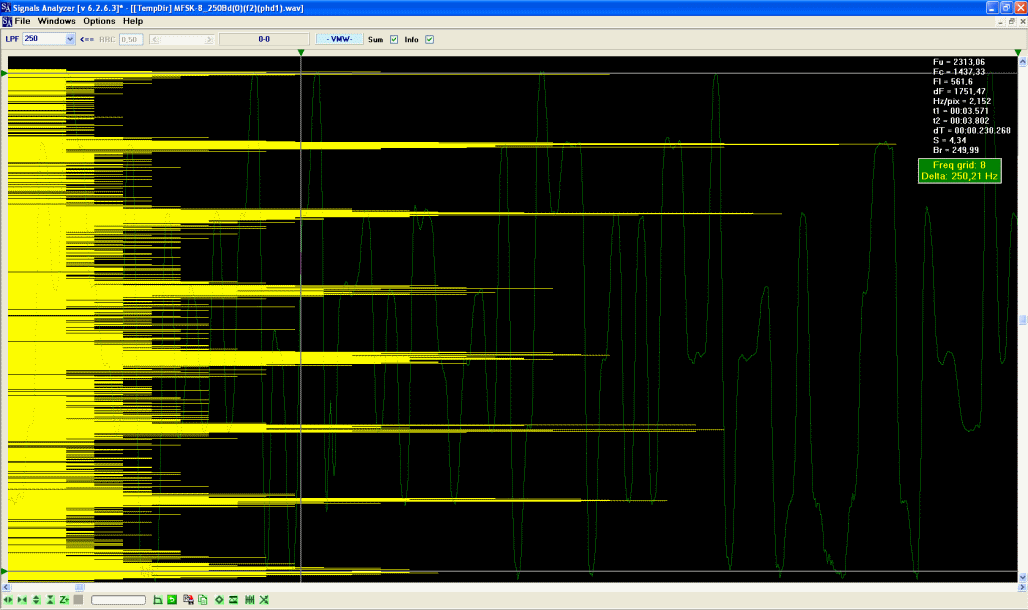The height and width of the screenshot is (610, 1028).
Task: Click the green undo arrow icon
Action: click(172, 599)
